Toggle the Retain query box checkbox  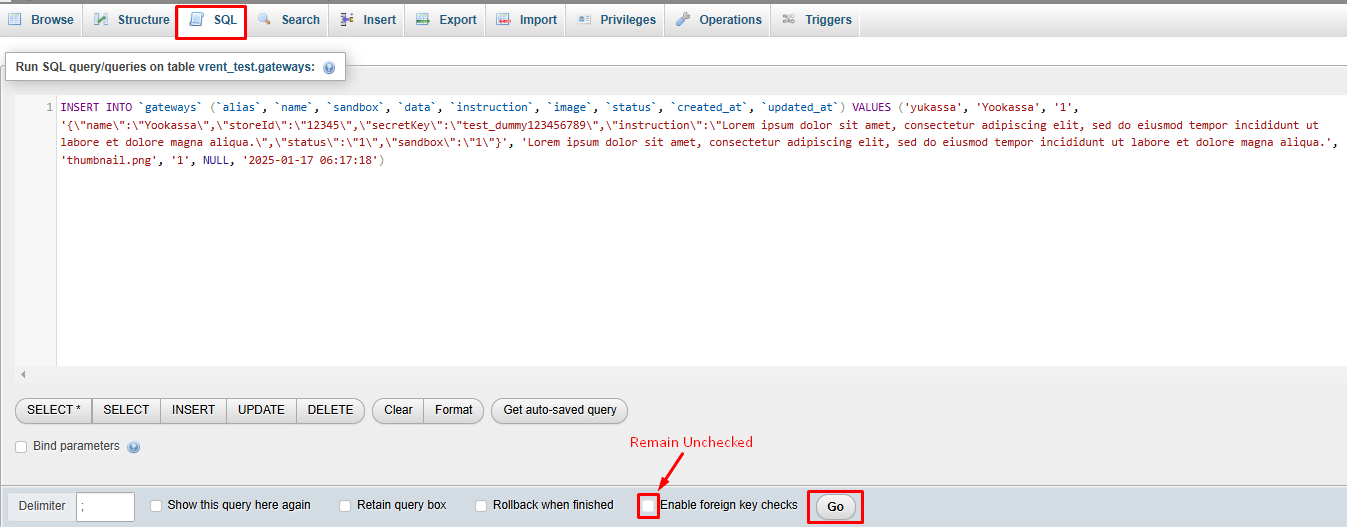(x=345, y=506)
